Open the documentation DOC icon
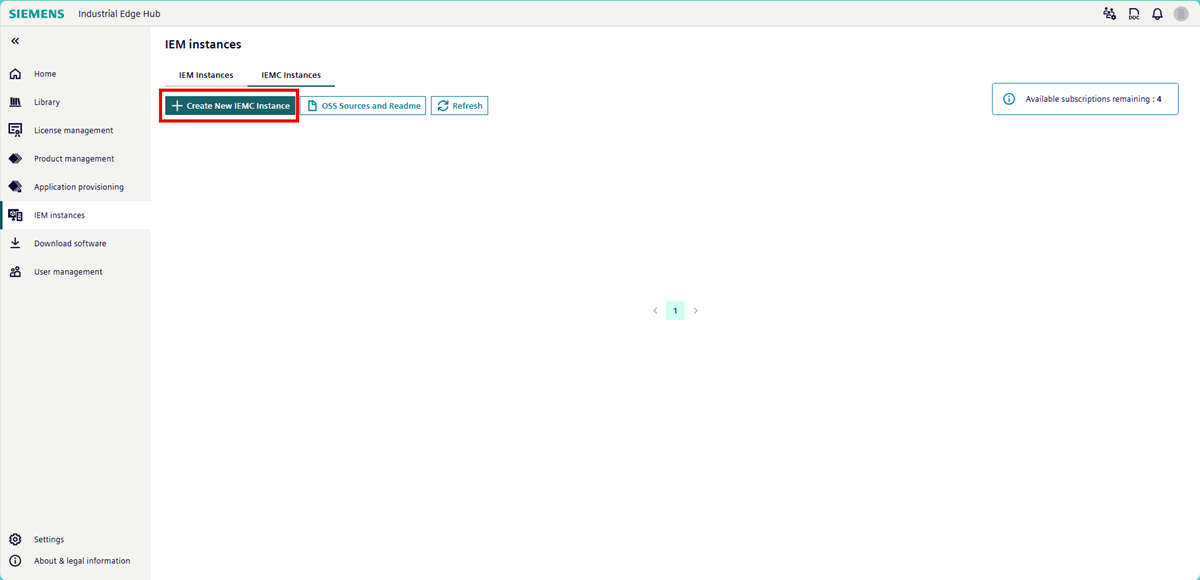The height and width of the screenshot is (580, 1200). (x=1133, y=13)
